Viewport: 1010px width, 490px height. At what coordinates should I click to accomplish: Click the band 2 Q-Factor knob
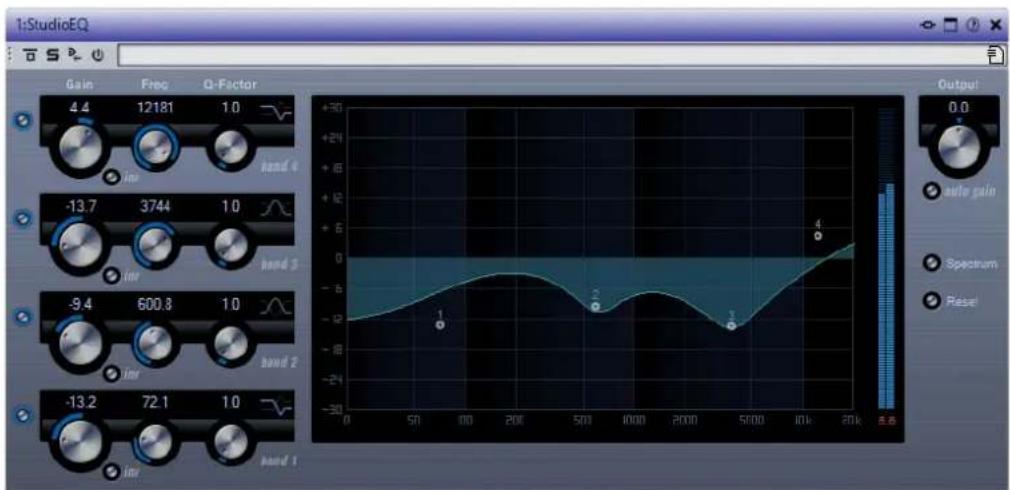click(231, 344)
